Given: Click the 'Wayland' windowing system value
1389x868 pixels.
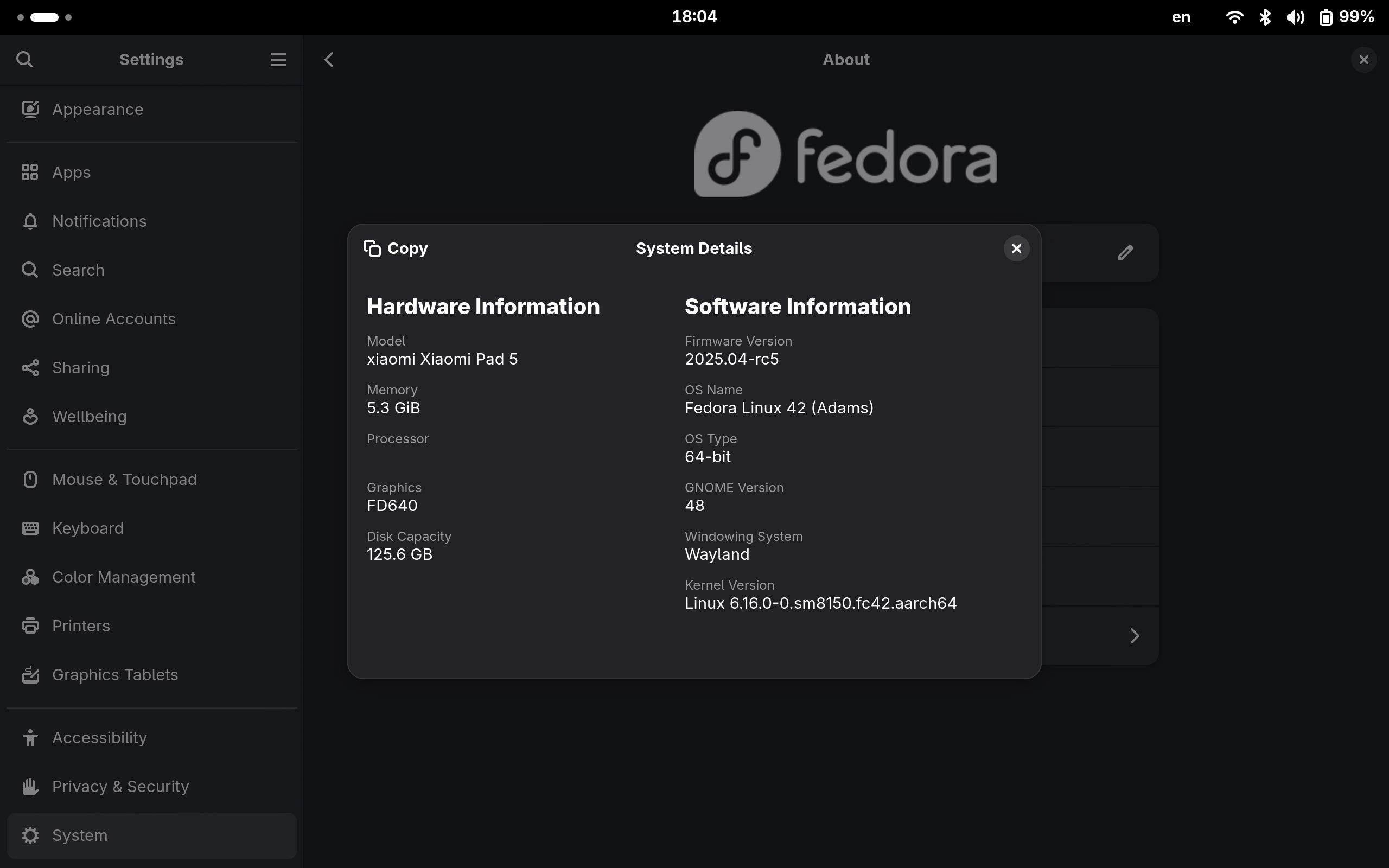Looking at the screenshot, I should pos(717,554).
